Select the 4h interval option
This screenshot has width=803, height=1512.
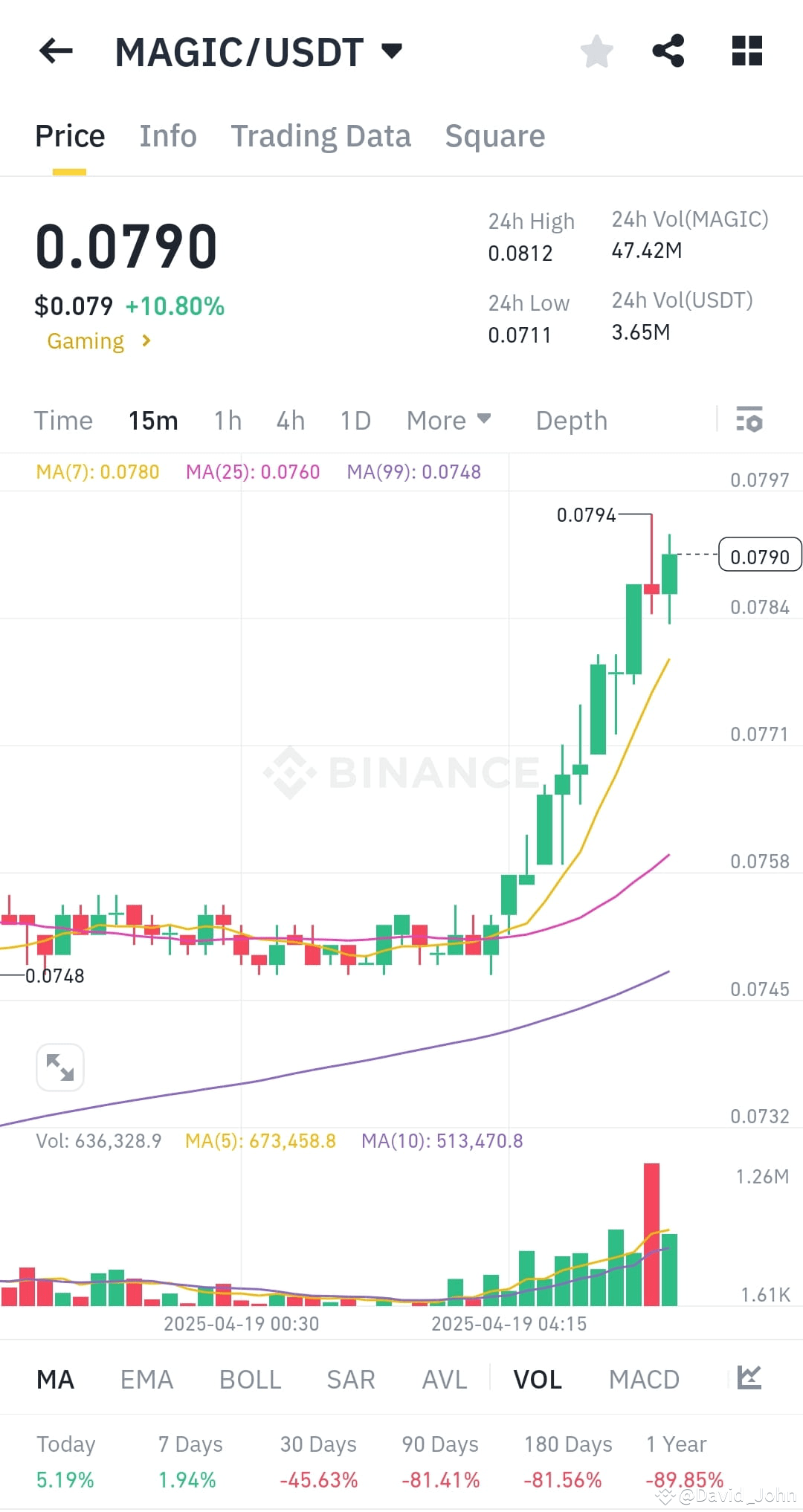tap(290, 420)
